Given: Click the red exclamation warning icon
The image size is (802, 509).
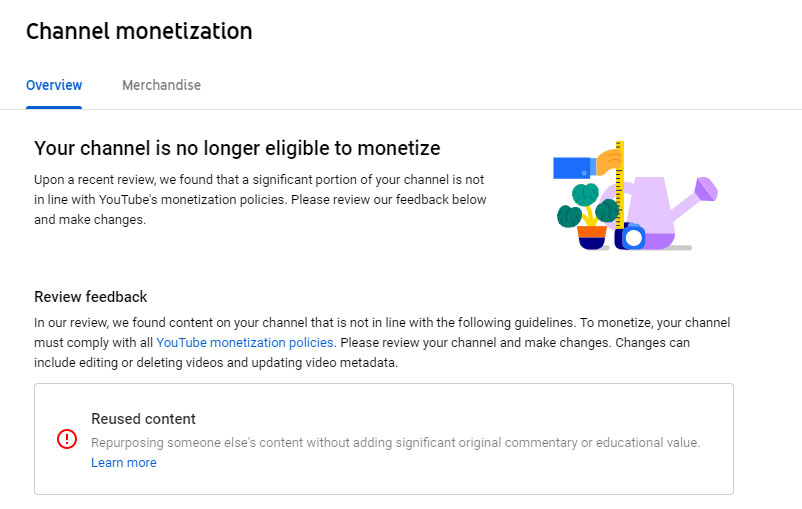Looking at the screenshot, I should (x=67, y=439).
